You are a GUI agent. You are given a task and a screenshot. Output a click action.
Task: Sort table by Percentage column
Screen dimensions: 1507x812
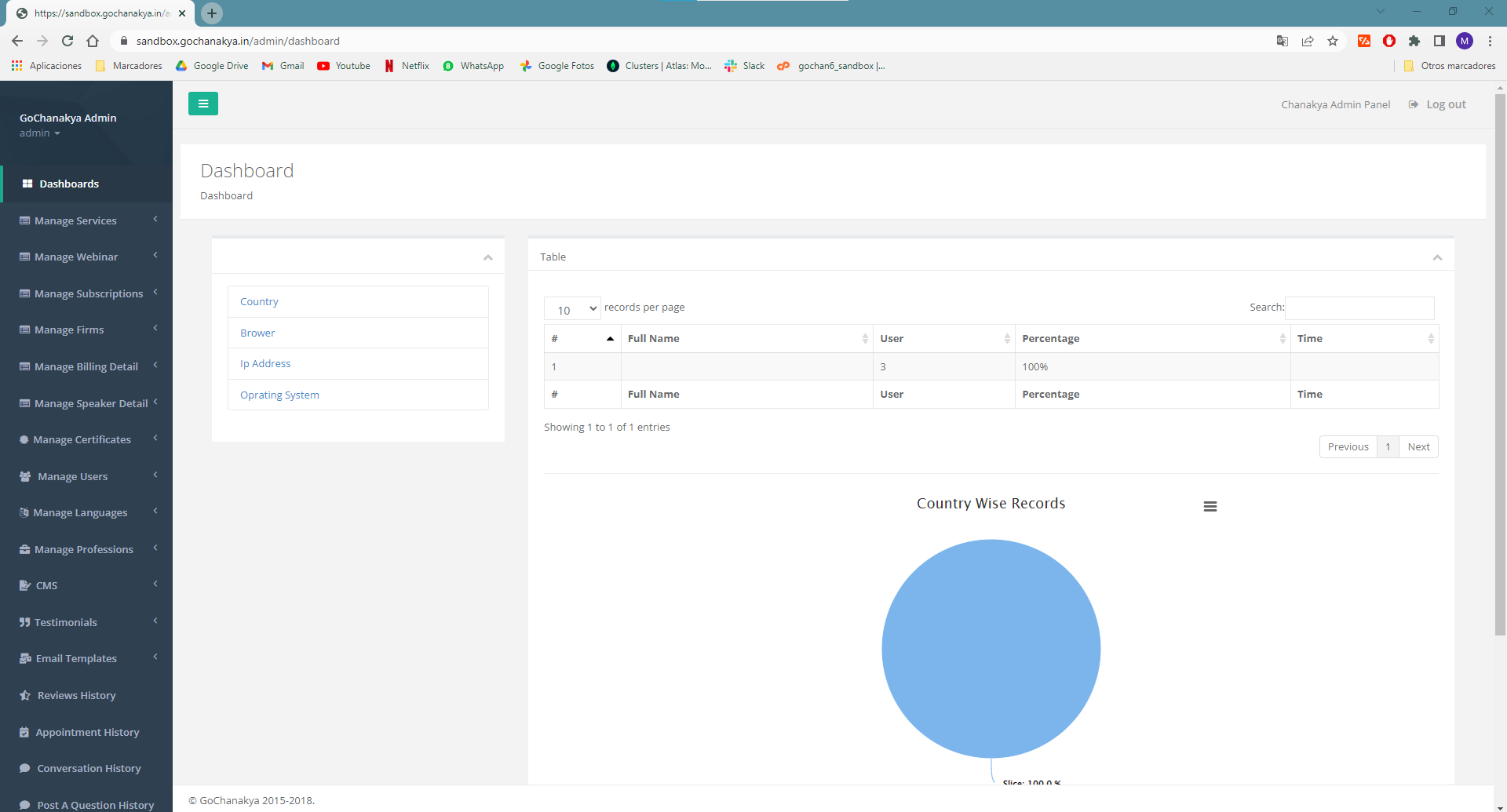(x=1152, y=338)
